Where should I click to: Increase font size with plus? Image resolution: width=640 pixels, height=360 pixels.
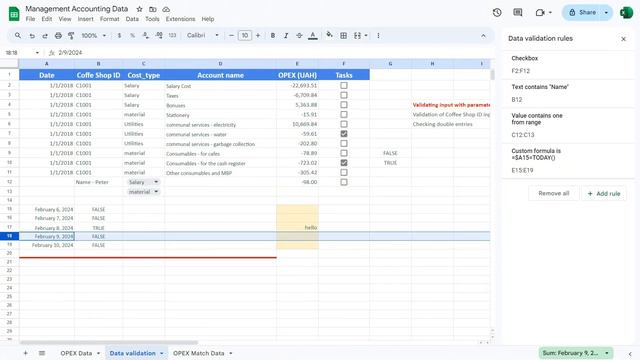[258, 36]
